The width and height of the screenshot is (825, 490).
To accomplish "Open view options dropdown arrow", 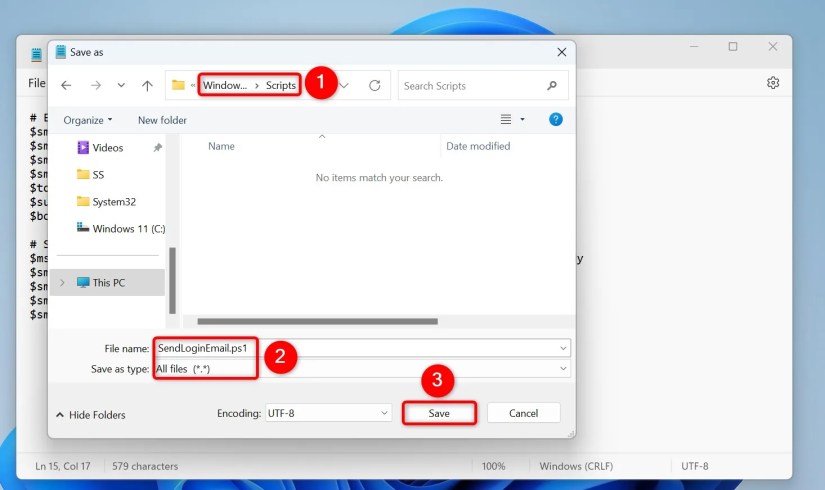I will (522, 119).
